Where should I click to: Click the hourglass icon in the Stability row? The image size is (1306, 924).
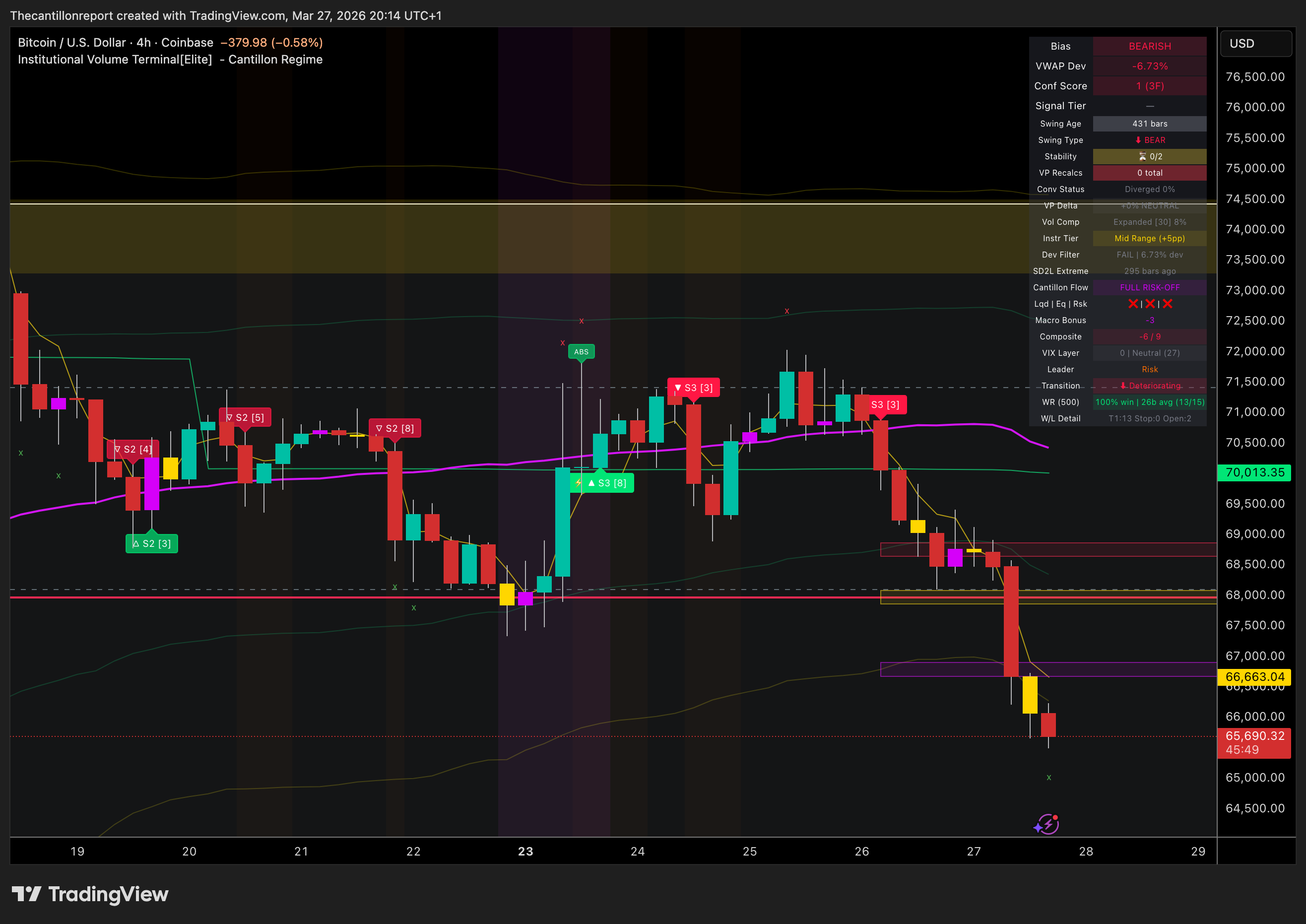coord(1143,156)
